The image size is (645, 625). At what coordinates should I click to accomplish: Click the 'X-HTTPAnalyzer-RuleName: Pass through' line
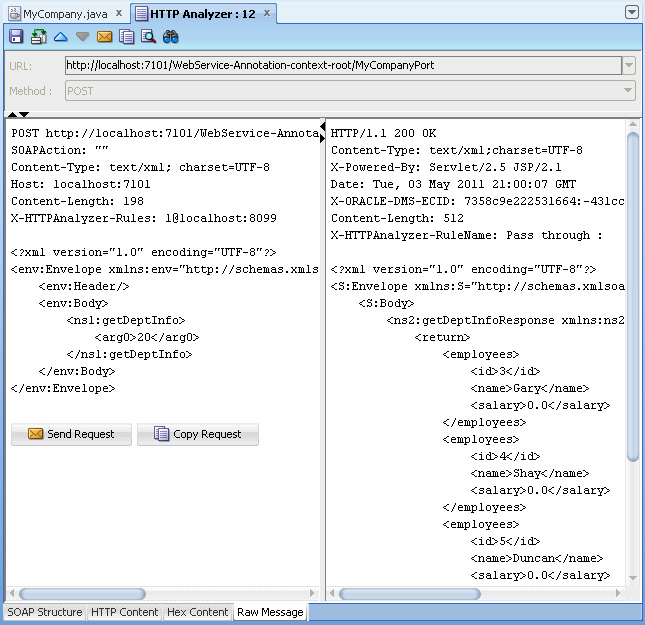(467, 235)
